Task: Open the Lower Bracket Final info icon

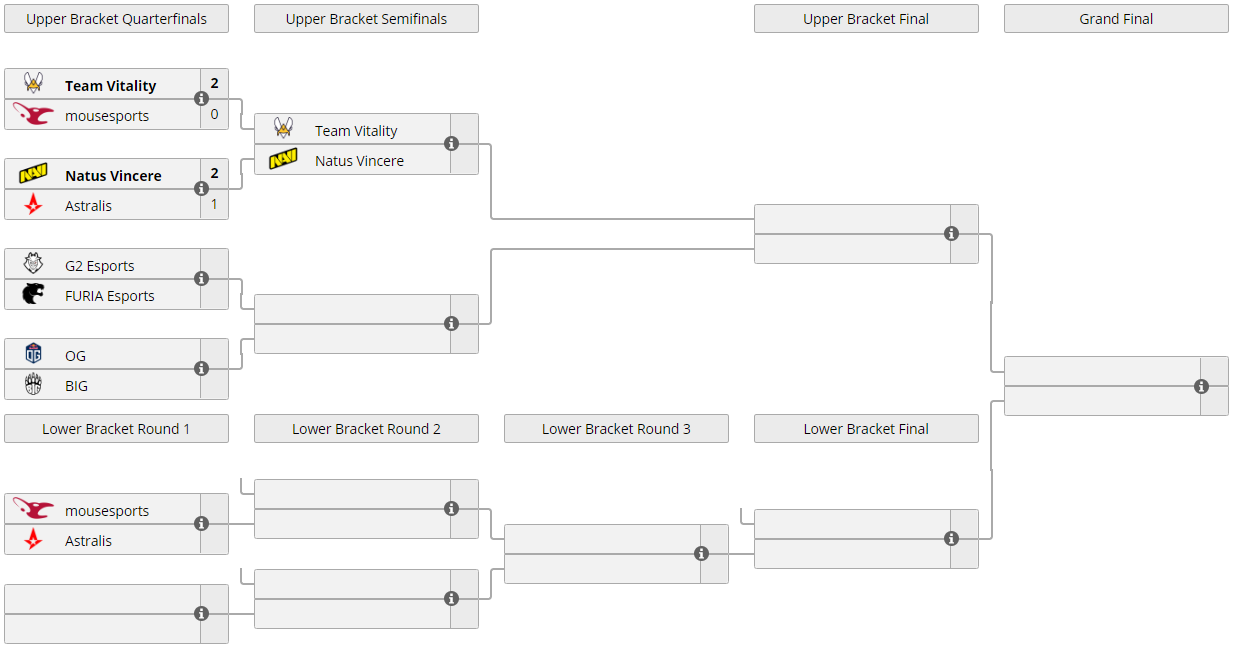Action: pyautogui.click(x=951, y=539)
